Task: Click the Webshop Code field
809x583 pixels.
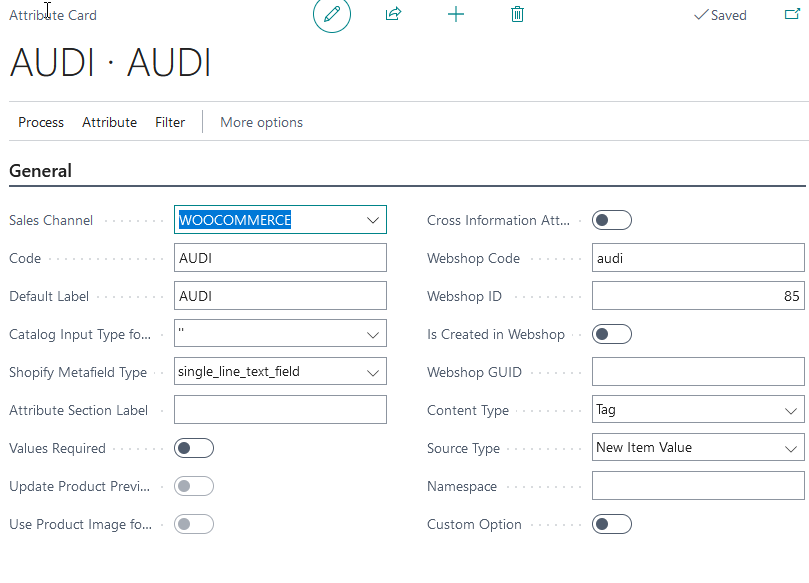Action: (x=698, y=258)
